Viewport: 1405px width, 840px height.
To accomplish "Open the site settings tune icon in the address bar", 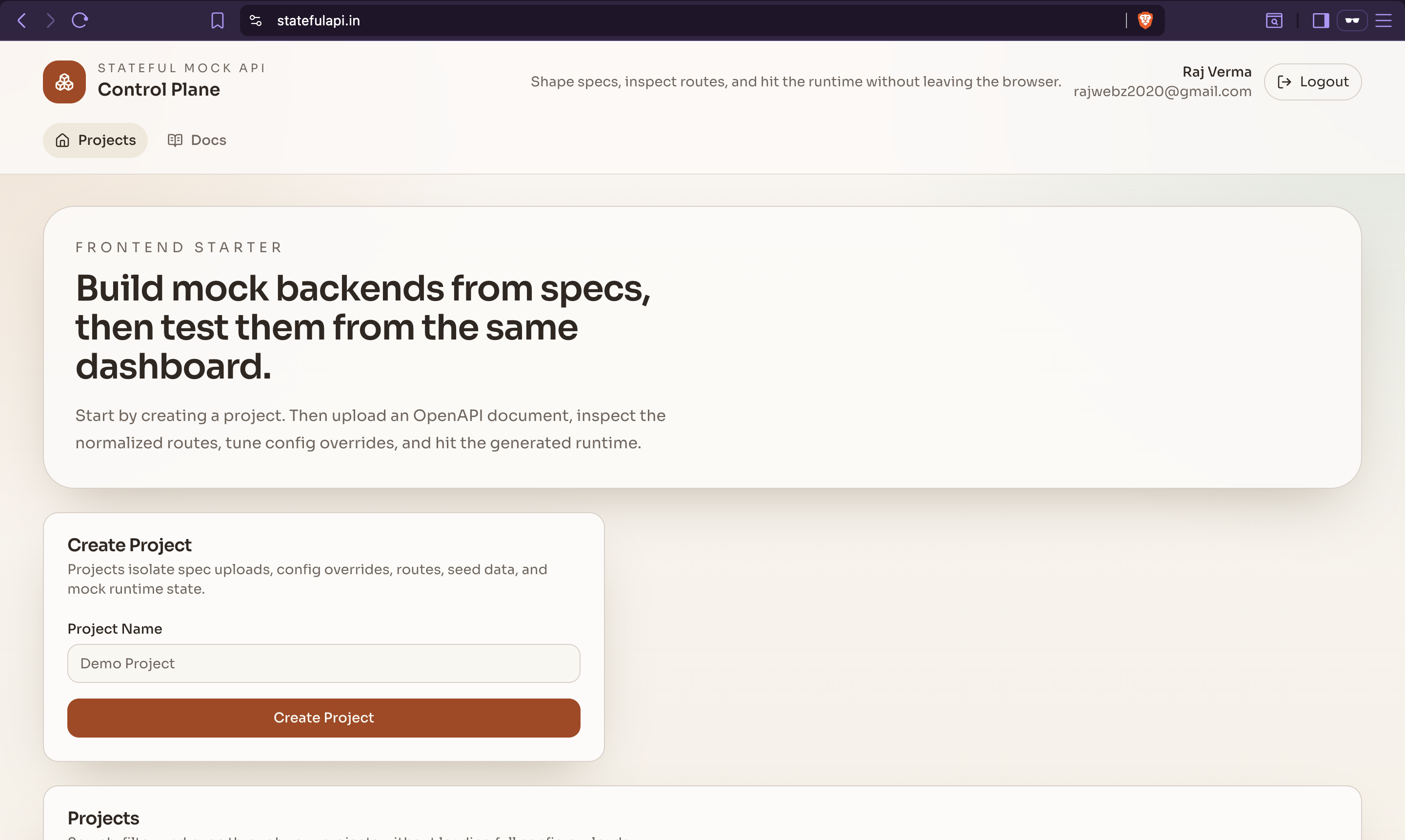I will click(x=255, y=20).
